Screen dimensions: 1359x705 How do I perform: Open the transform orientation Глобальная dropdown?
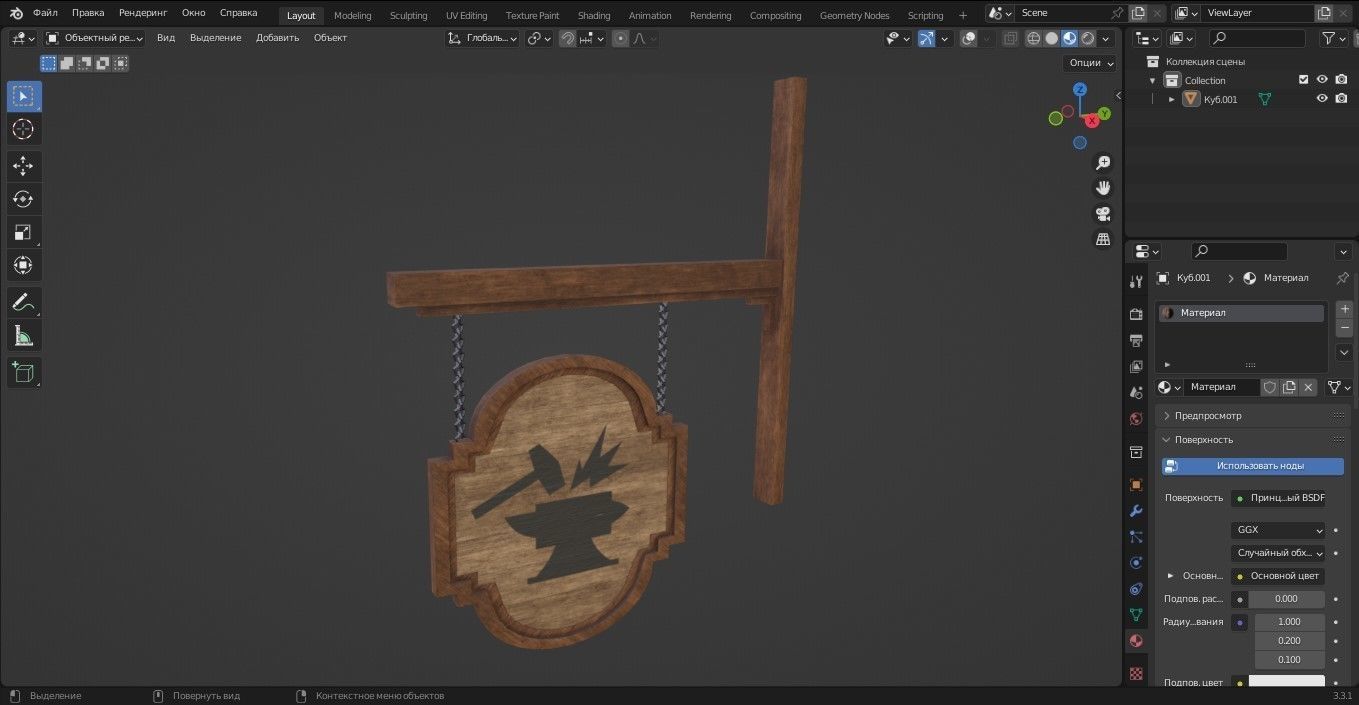coord(484,37)
